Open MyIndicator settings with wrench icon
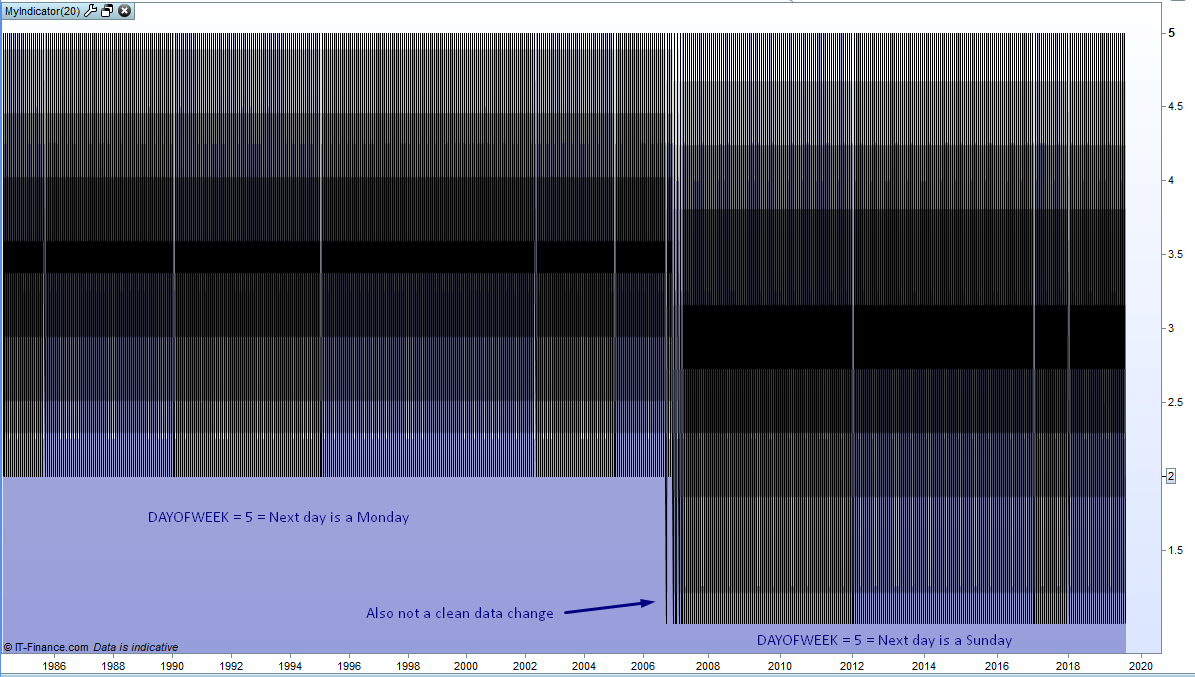This screenshot has width=1195, height=677. click(x=90, y=11)
